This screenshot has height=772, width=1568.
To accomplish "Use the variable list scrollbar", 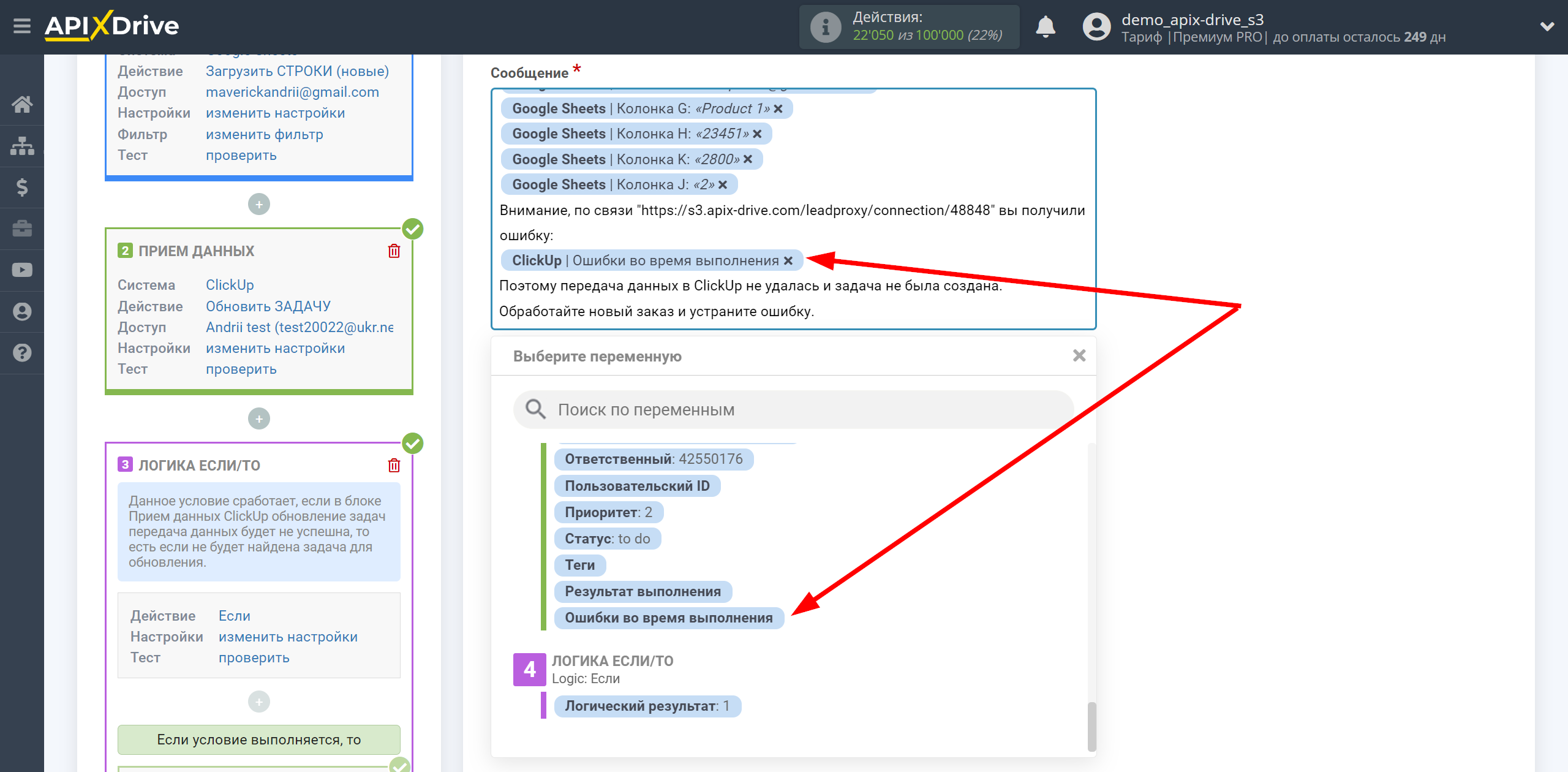I will 1091,726.
